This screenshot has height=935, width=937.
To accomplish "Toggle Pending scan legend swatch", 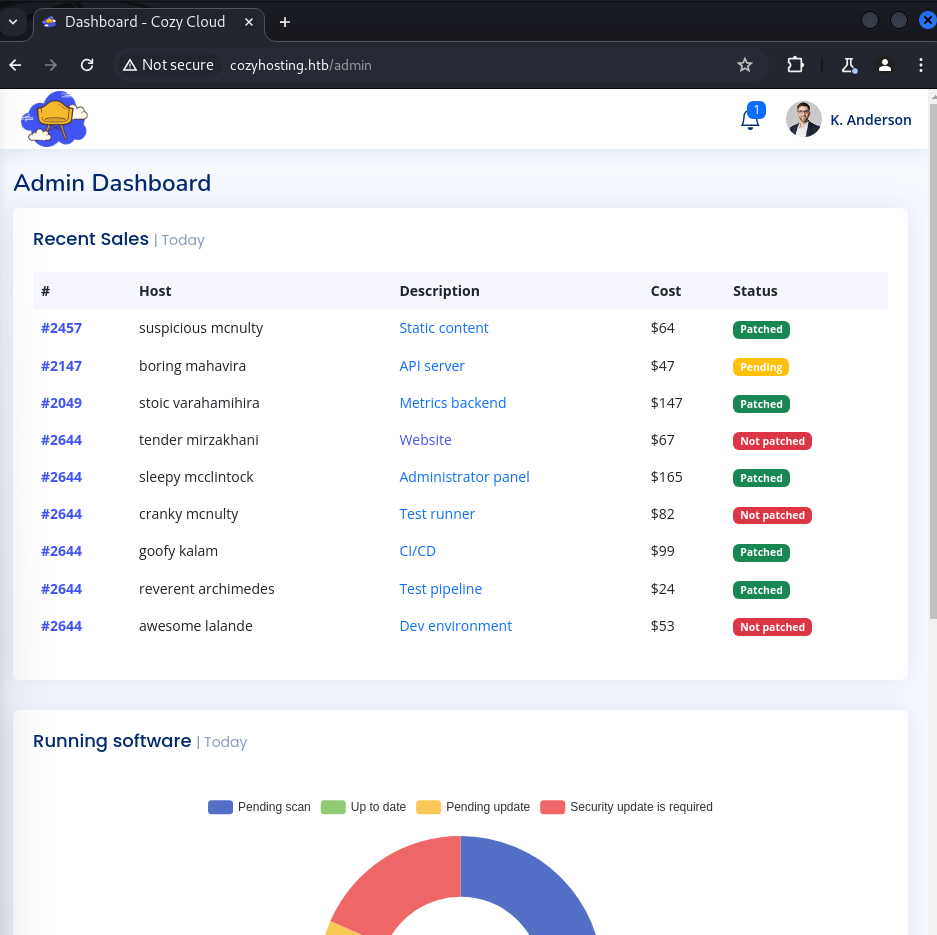I will 220,807.
